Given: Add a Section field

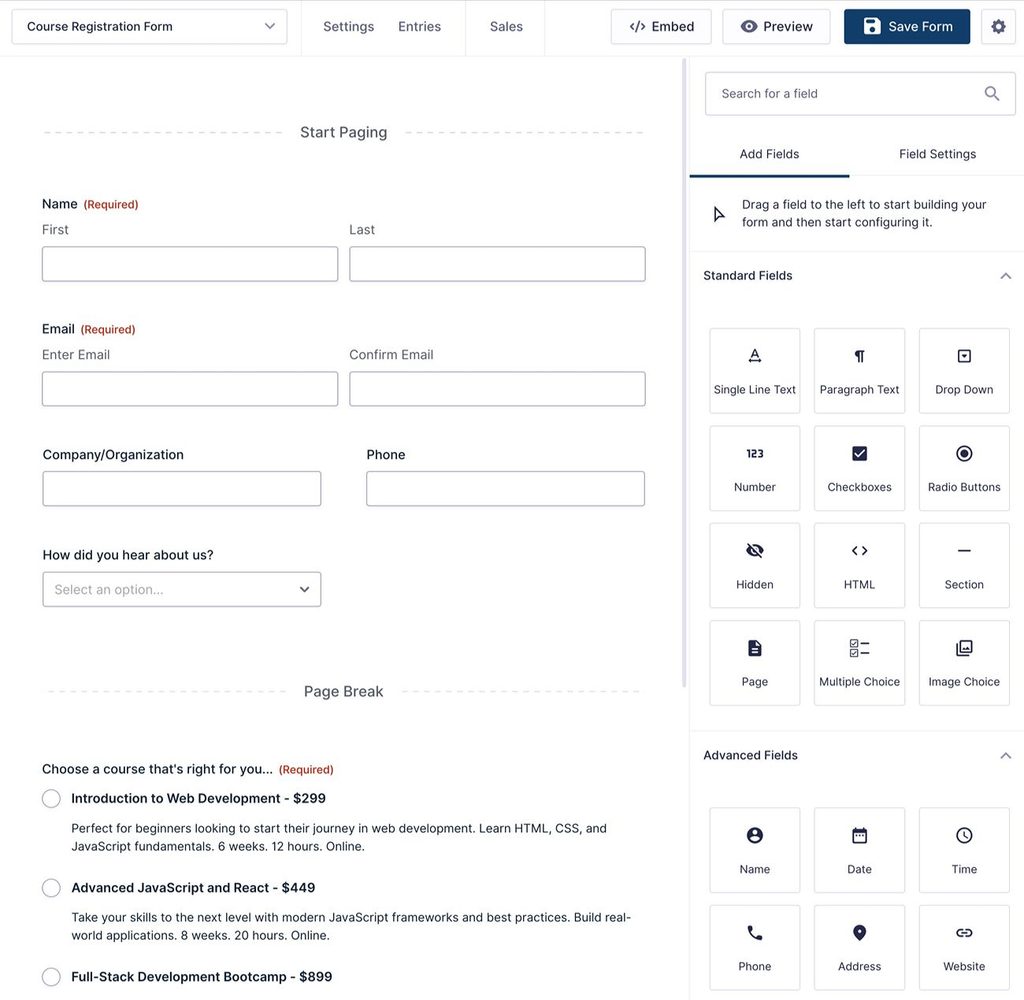Looking at the screenshot, I should [964, 566].
